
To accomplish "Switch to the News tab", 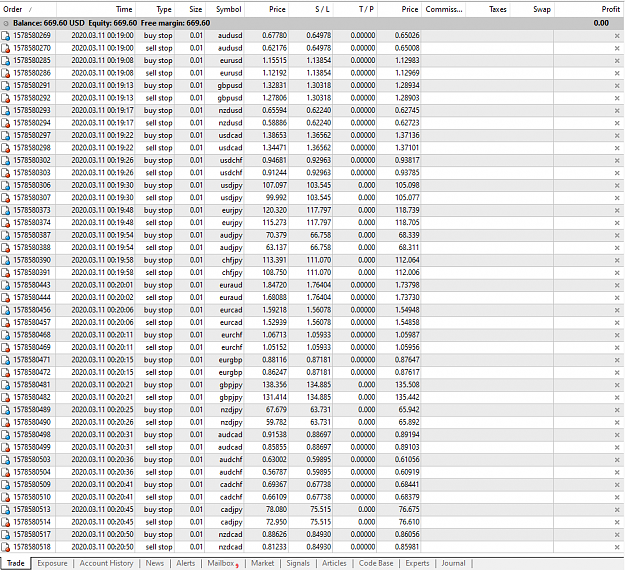I will [x=155, y=563].
